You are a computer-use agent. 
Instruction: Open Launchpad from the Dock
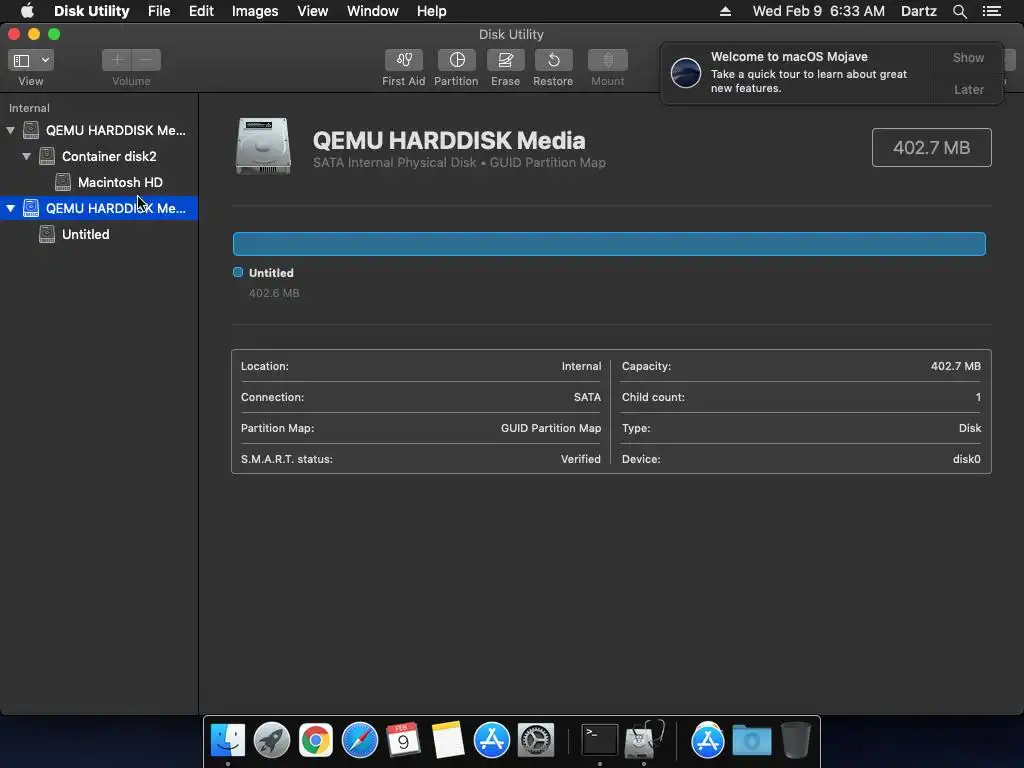tap(272, 741)
